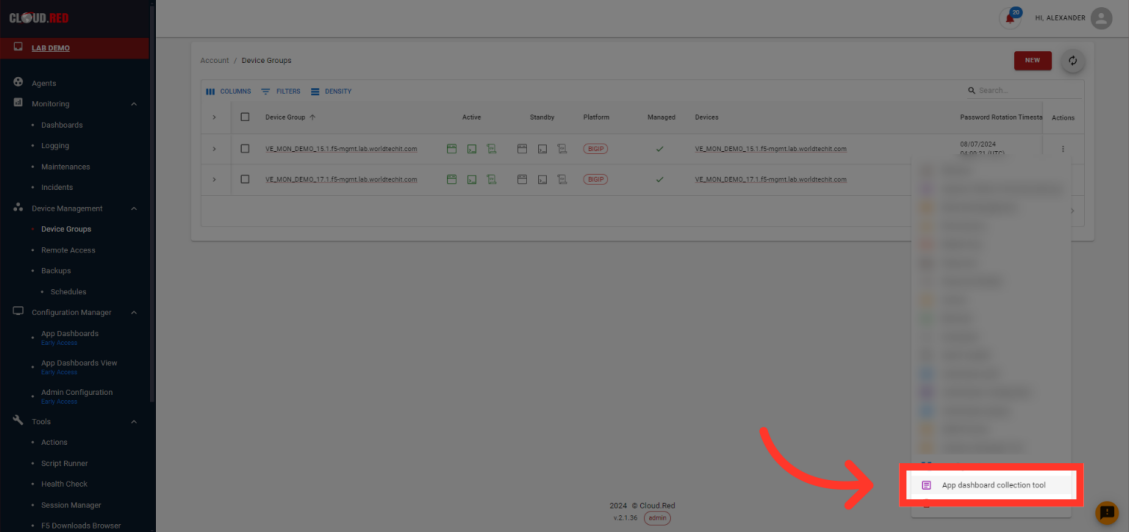Open active web GUI icon for VE_MON_DEMO_17.1
This screenshot has width=1129, height=532.
click(x=451, y=179)
